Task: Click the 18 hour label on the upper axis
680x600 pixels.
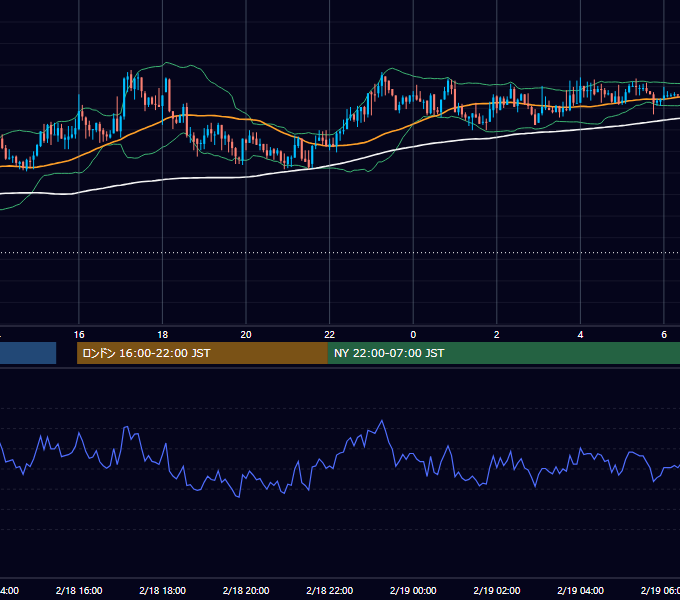Action: coord(163,335)
